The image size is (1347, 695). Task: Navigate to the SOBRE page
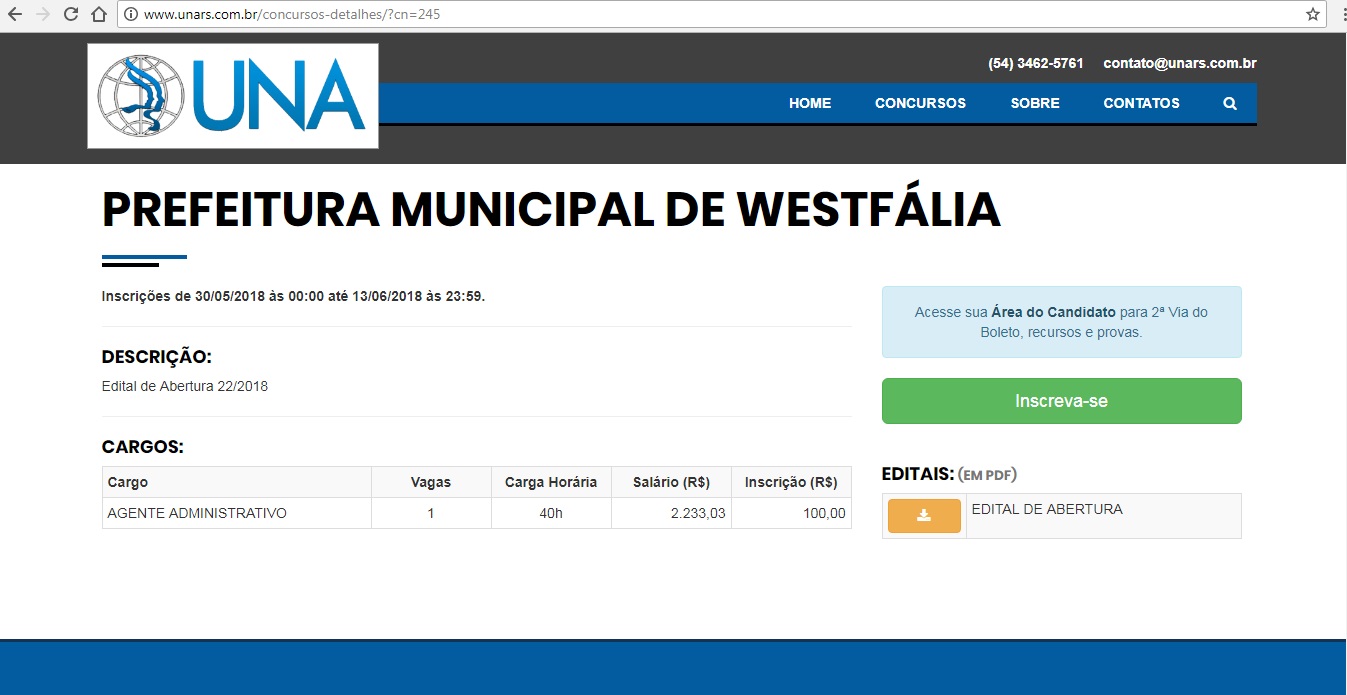pos(1034,103)
